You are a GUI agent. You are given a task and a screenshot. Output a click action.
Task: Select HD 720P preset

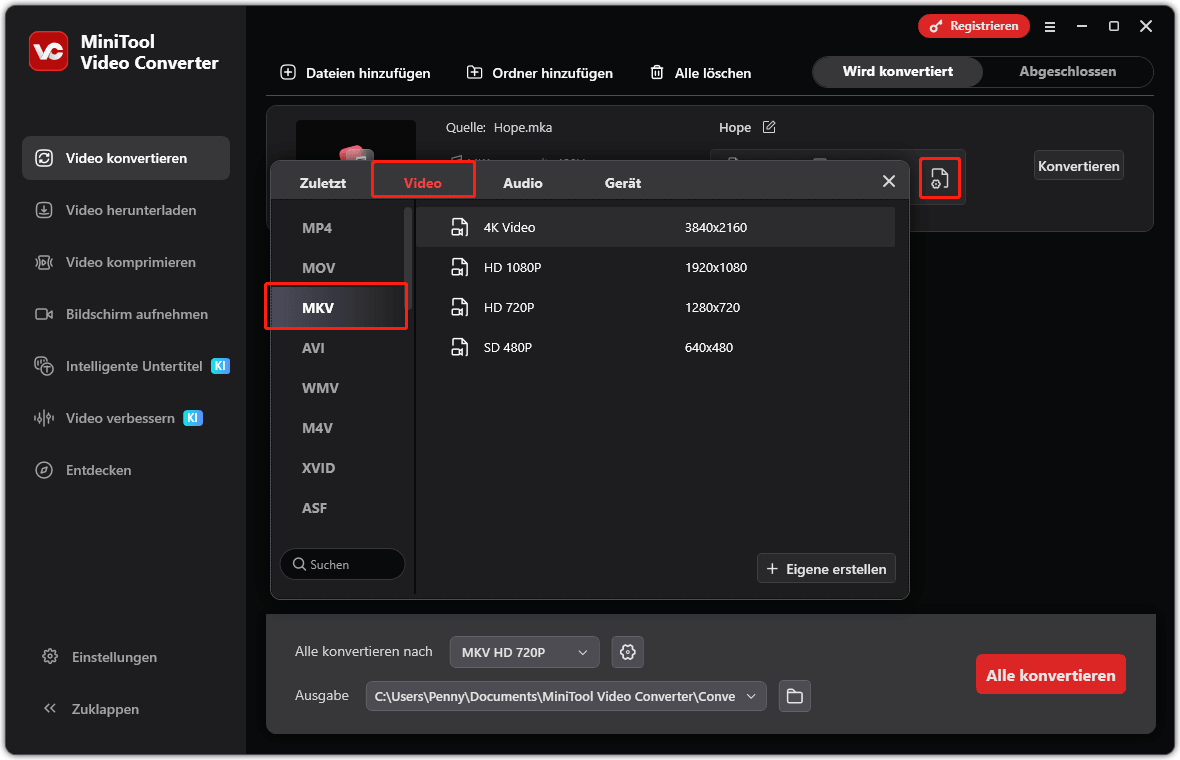pyautogui.click(x=655, y=307)
